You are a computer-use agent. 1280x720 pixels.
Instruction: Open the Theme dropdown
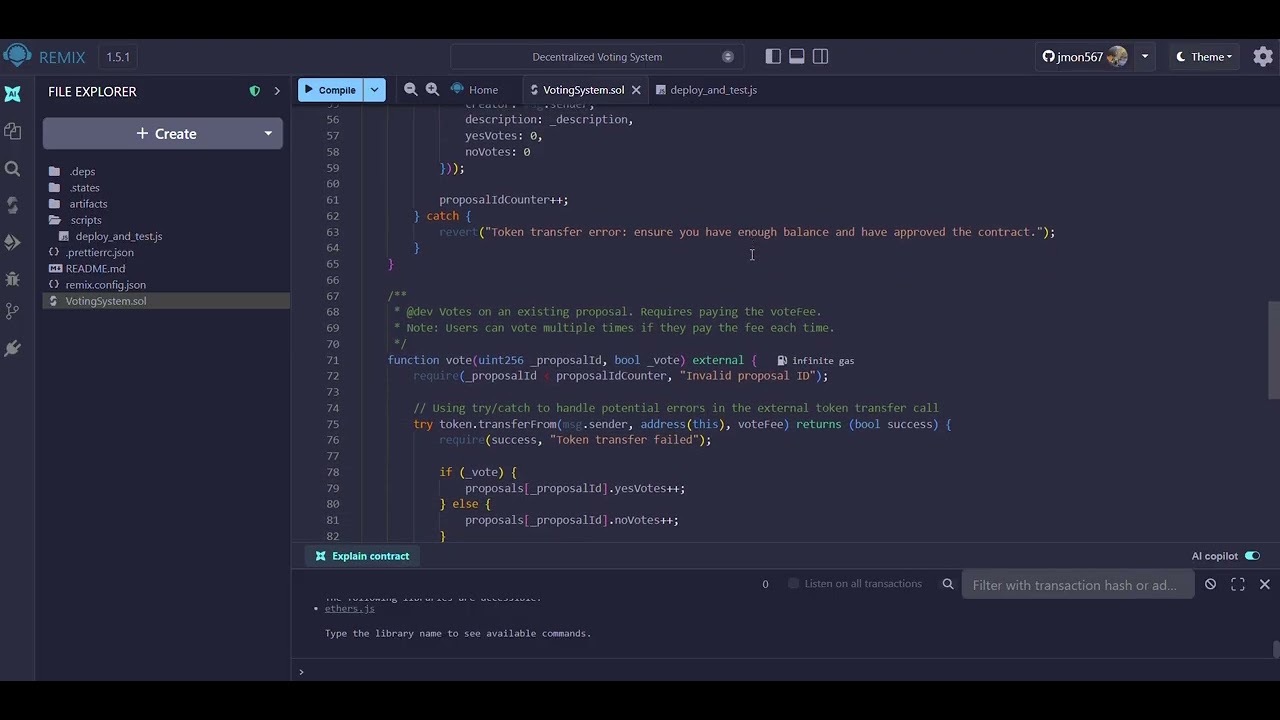(x=1204, y=57)
